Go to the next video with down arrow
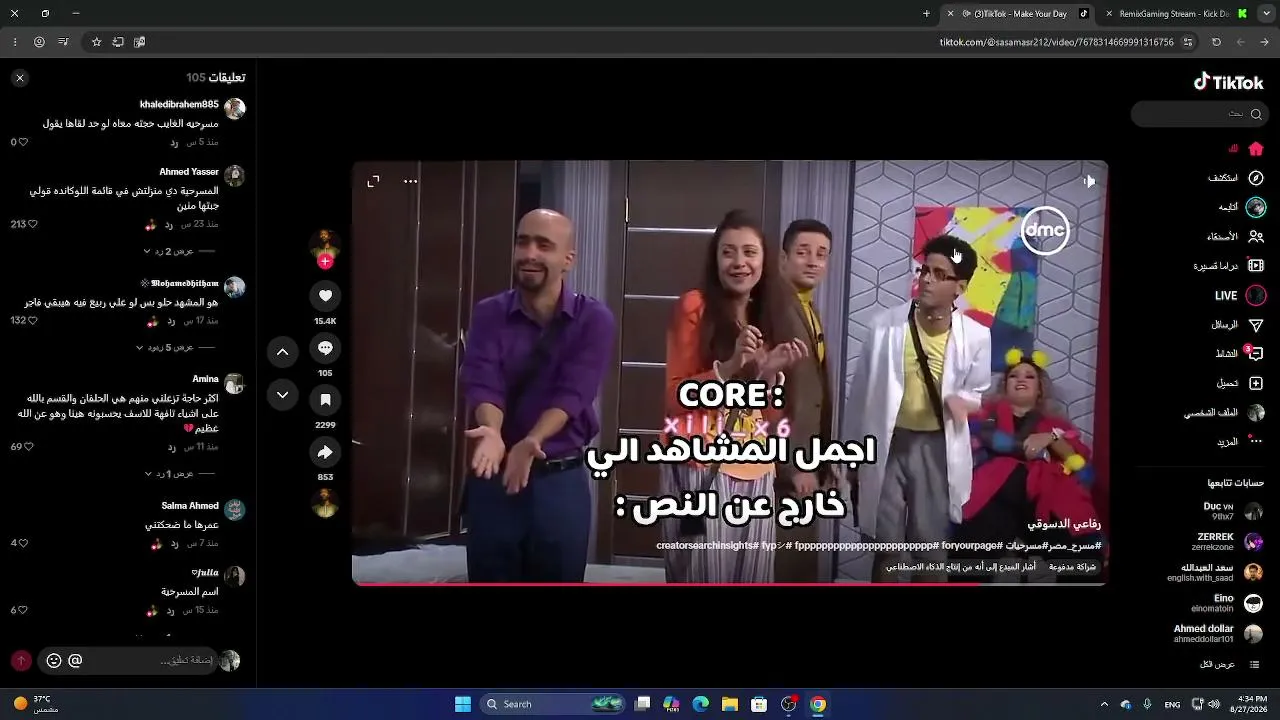Viewport: 1280px width, 720px height. [283, 395]
